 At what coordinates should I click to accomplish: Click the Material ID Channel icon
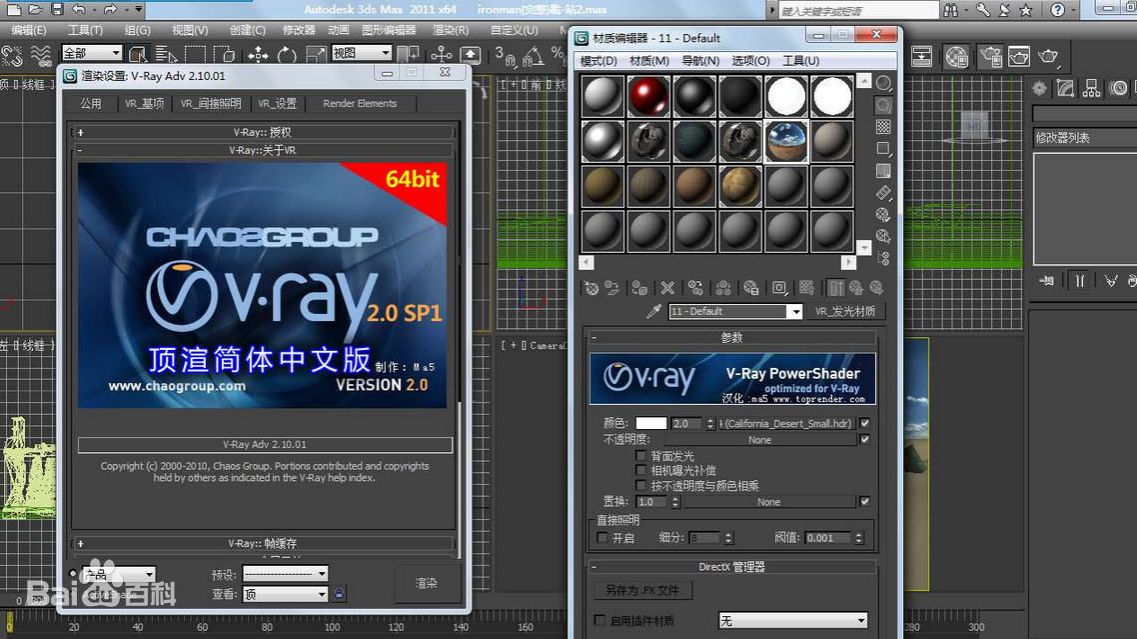[779, 289]
